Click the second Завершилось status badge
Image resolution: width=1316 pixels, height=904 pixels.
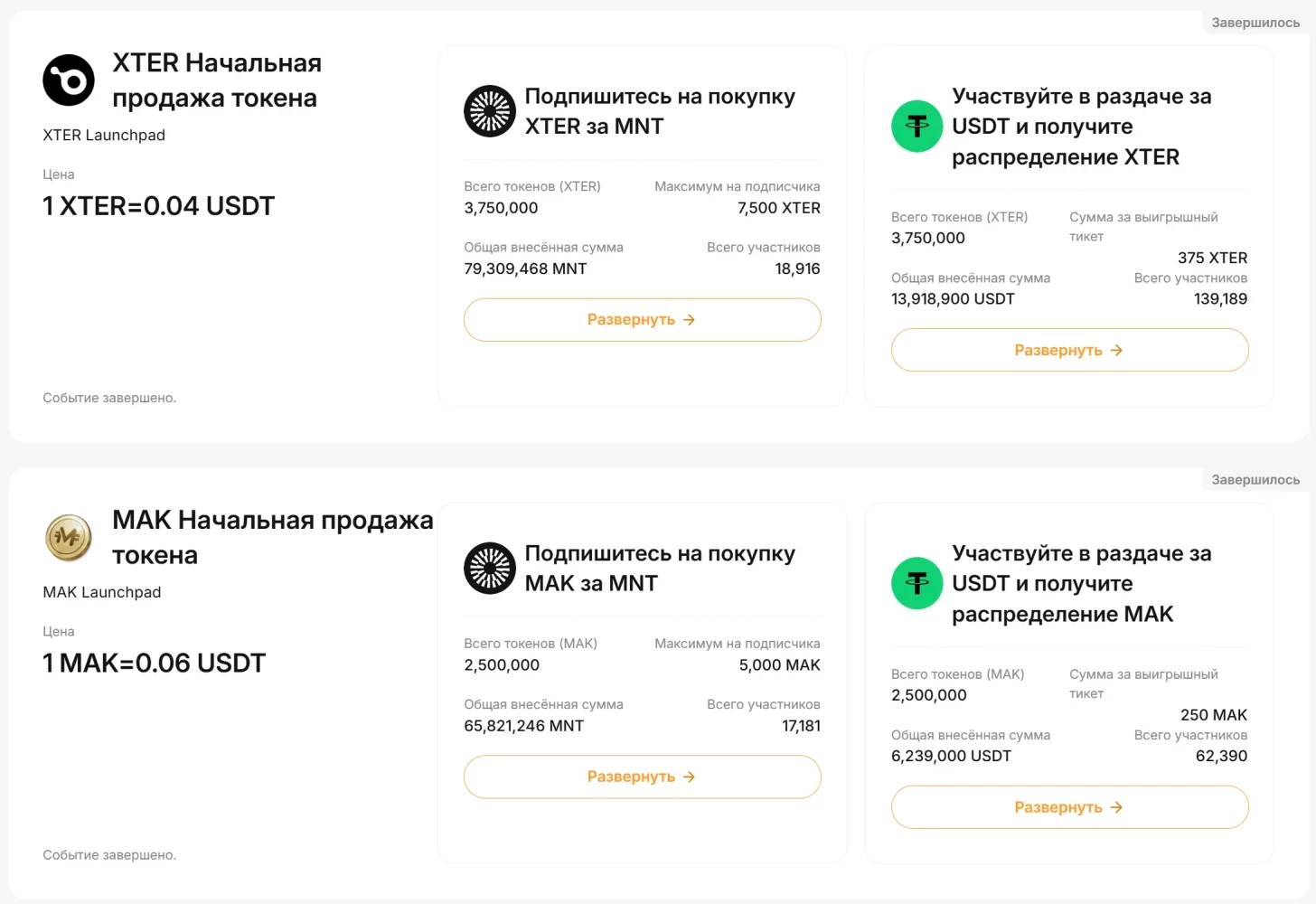(x=1255, y=480)
